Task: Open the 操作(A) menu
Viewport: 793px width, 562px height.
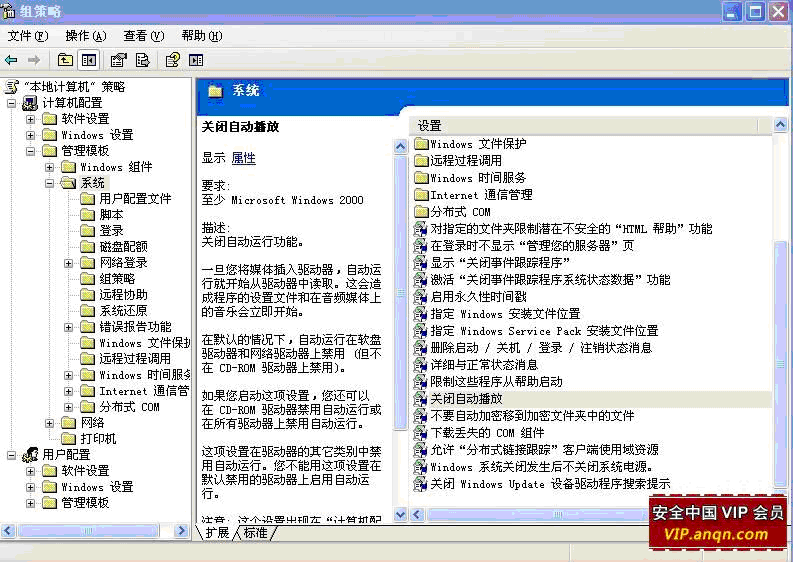Action: (x=85, y=36)
